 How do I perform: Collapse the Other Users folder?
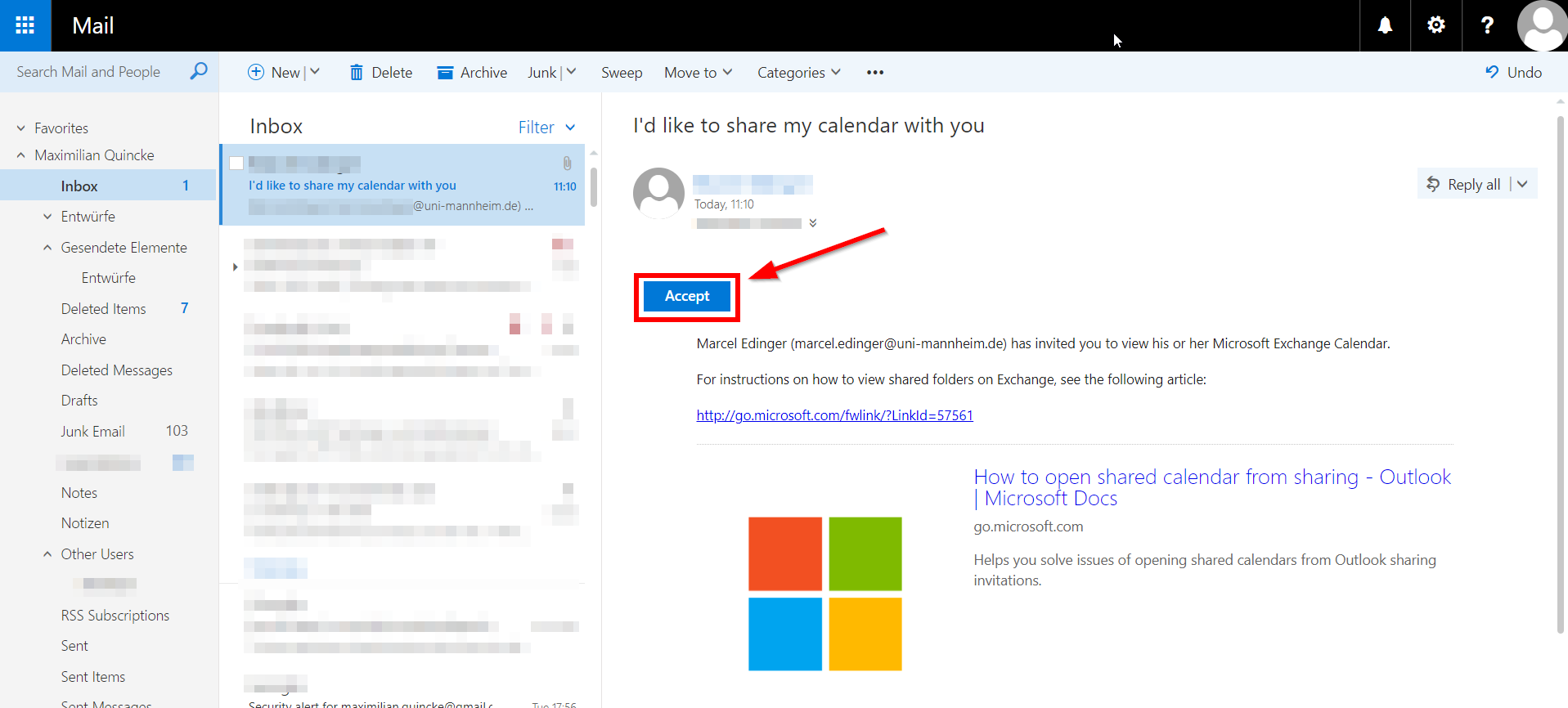47,554
